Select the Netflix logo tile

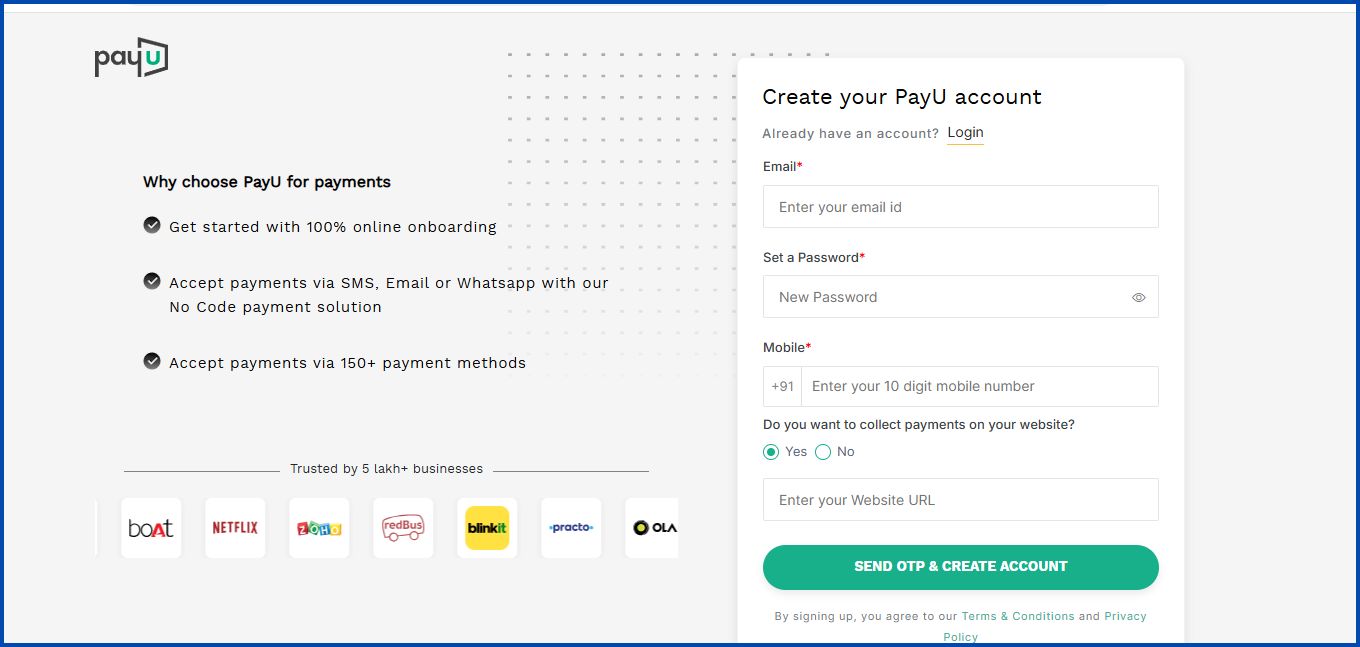[x=235, y=528]
